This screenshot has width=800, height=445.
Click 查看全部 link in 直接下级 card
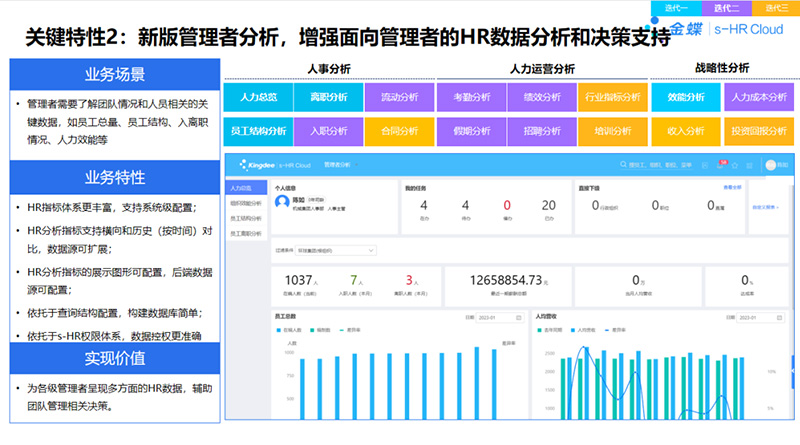(732, 187)
